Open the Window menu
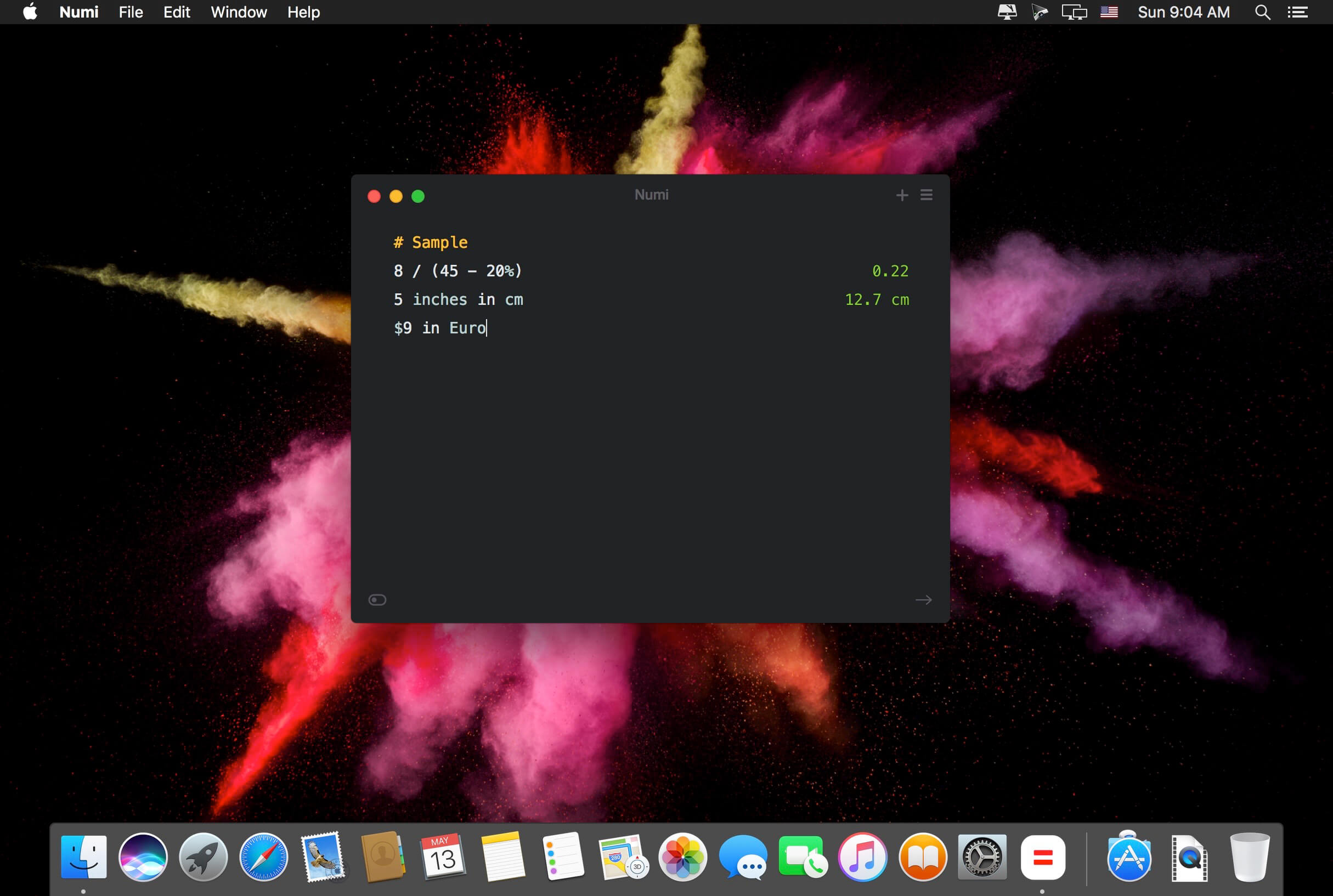This screenshot has height=896, width=1333. [x=239, y=12]
